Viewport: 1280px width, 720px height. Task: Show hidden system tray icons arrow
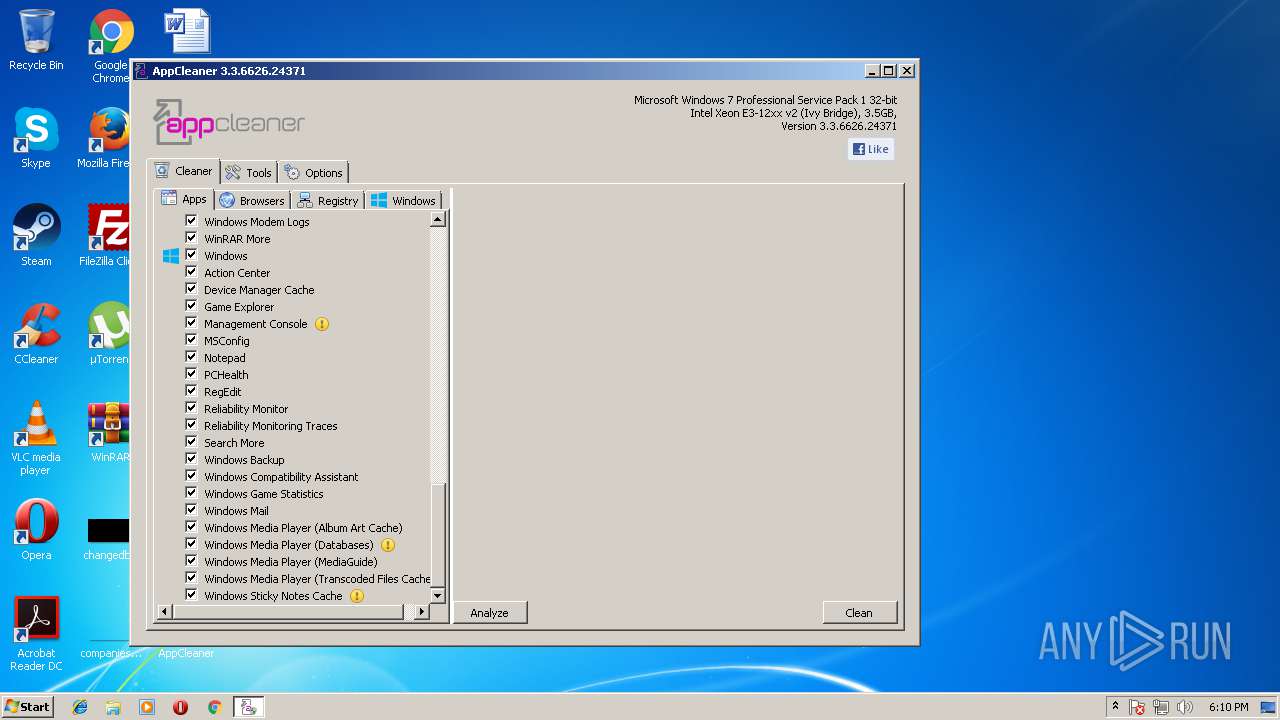click(1115, 706)
